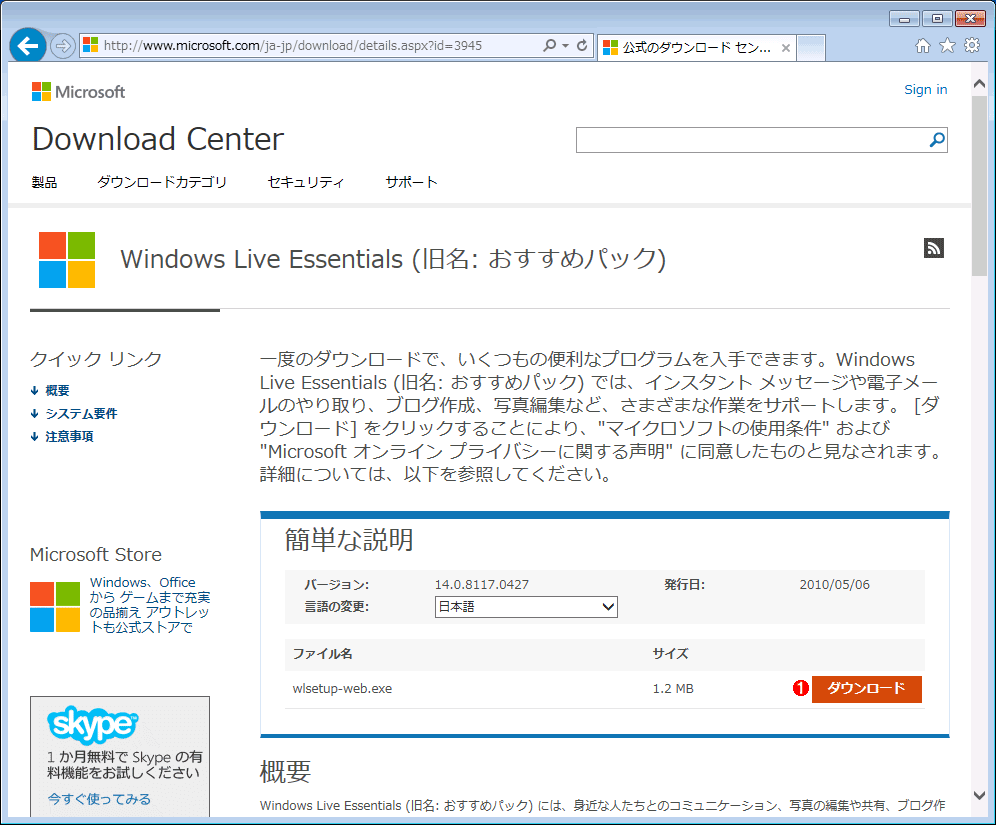Close the Download Center browser tab

click(x=786, y=48)
